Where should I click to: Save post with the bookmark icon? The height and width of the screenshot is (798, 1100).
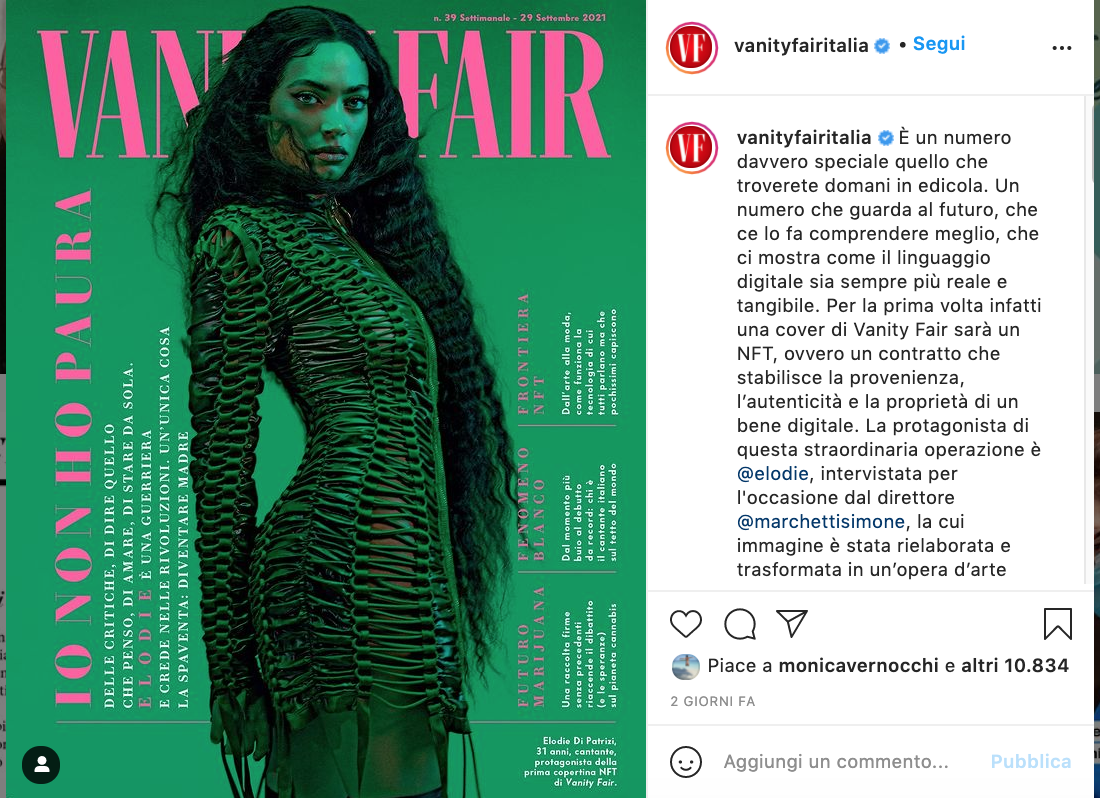[1057, 623]
